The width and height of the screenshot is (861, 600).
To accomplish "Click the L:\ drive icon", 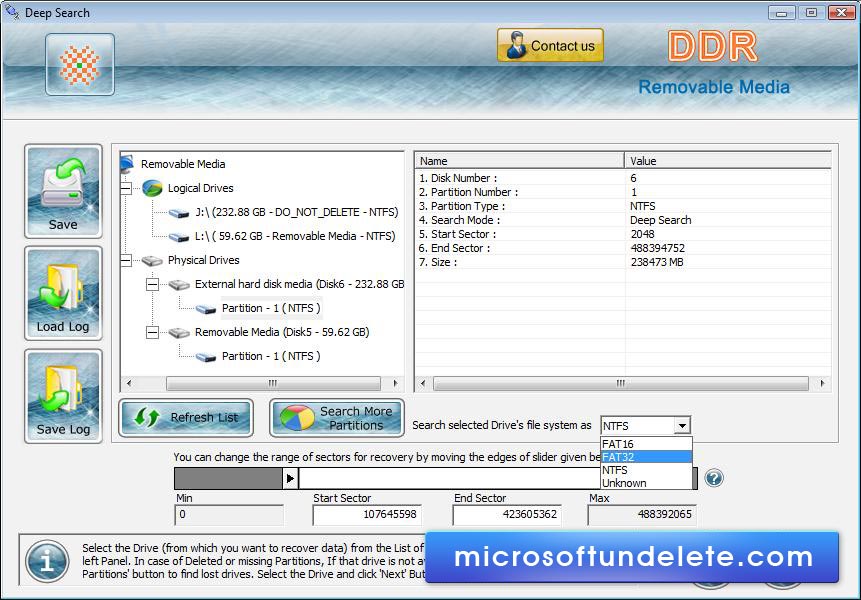I will (179, 237).
